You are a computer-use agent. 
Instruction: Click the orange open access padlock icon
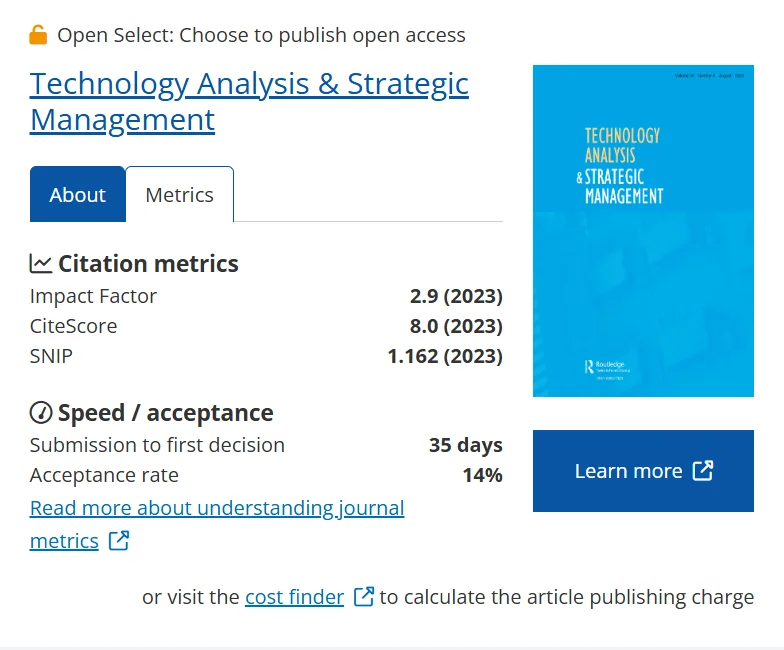[x=38, y=35]
